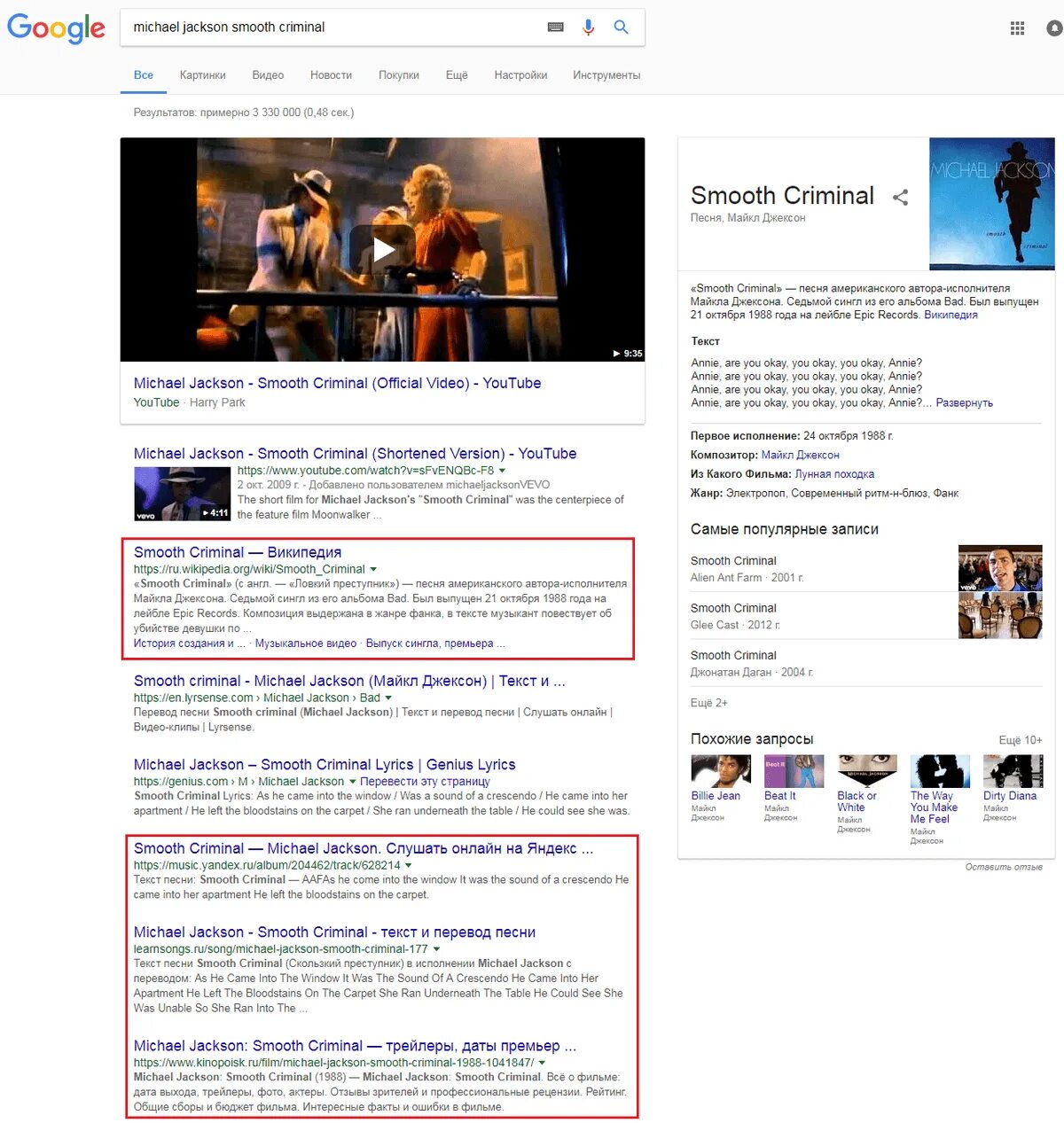The width and height of the screenshot is (1064, 1123).
Task: Open История создания и sitelink
Action: 189,643
